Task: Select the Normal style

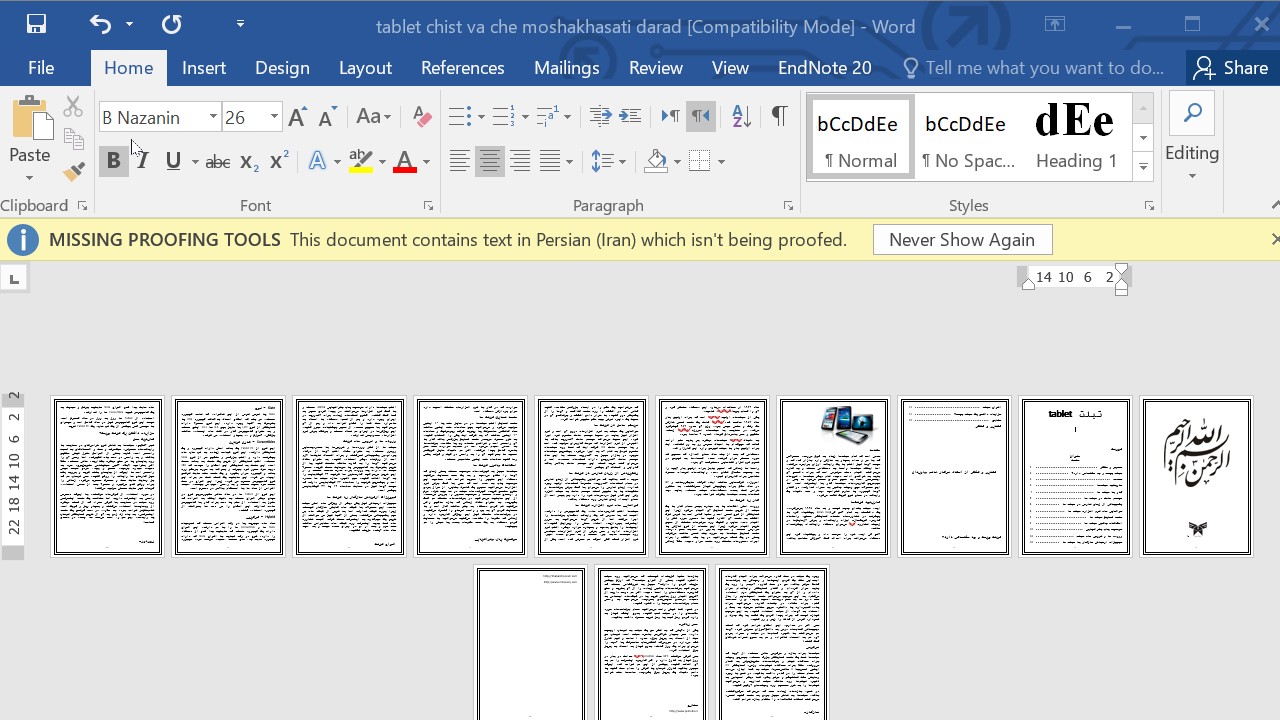Action: pos(860,139)
